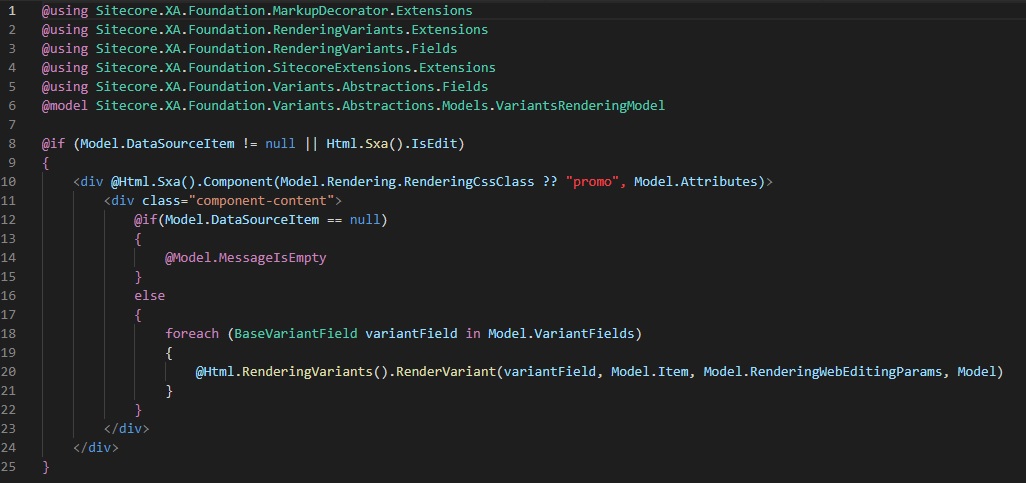Click the 'RenderVariant' method call
Viewport: 1026px width, 483px height.
point(446,372)
